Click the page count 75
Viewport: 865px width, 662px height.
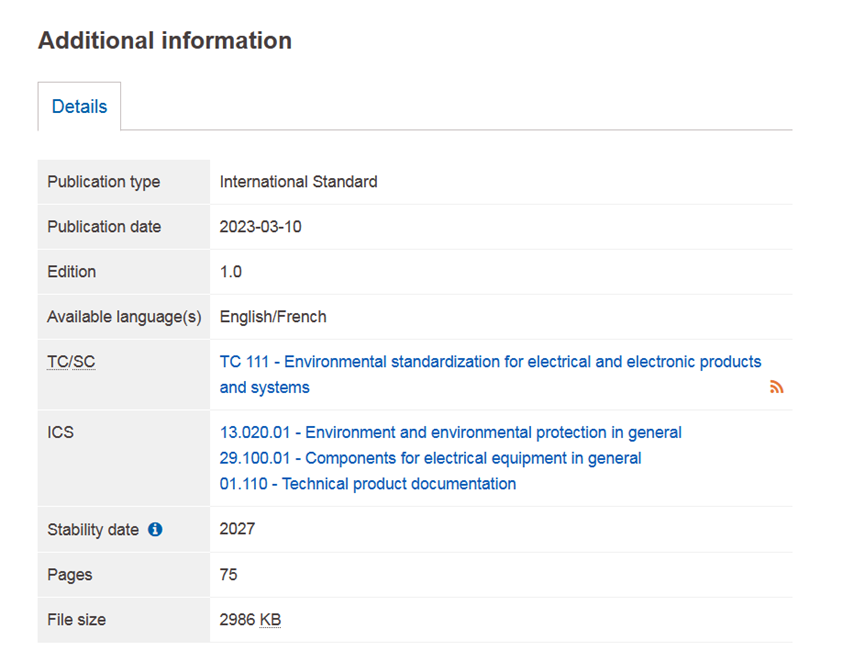[x=228, y=575]
